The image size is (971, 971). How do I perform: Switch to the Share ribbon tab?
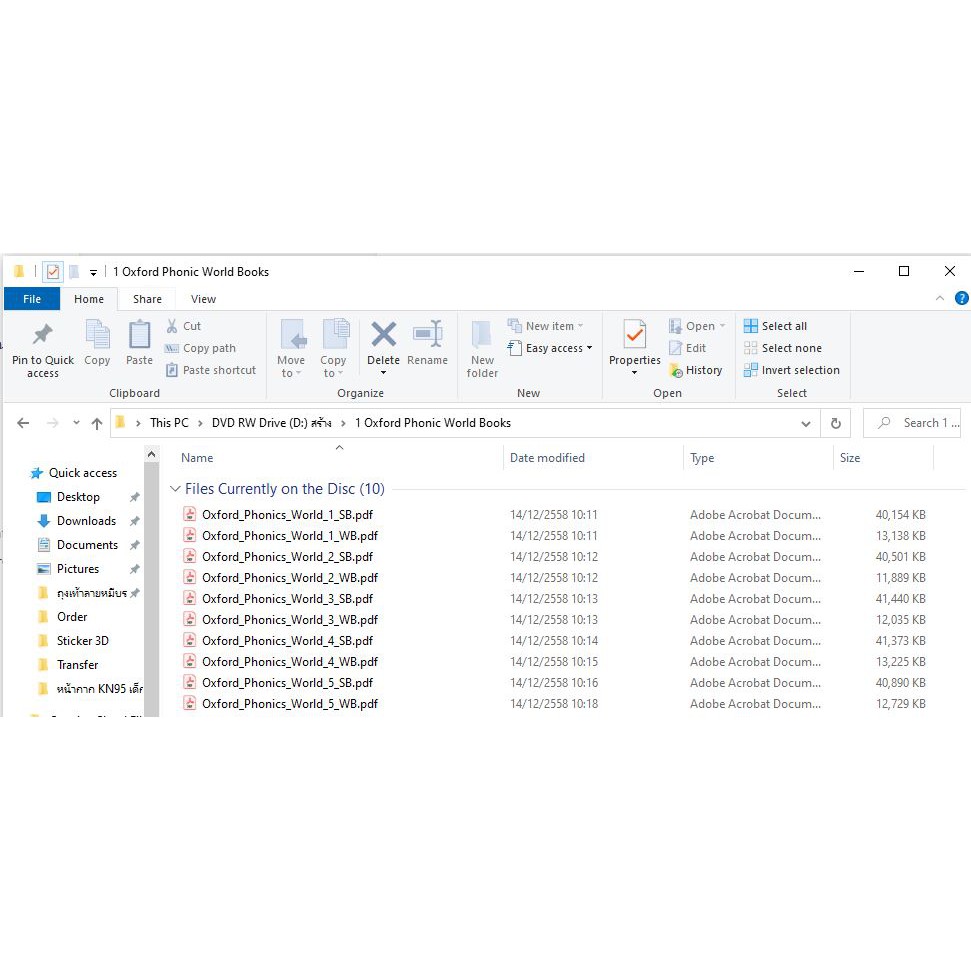coord(147,299)
